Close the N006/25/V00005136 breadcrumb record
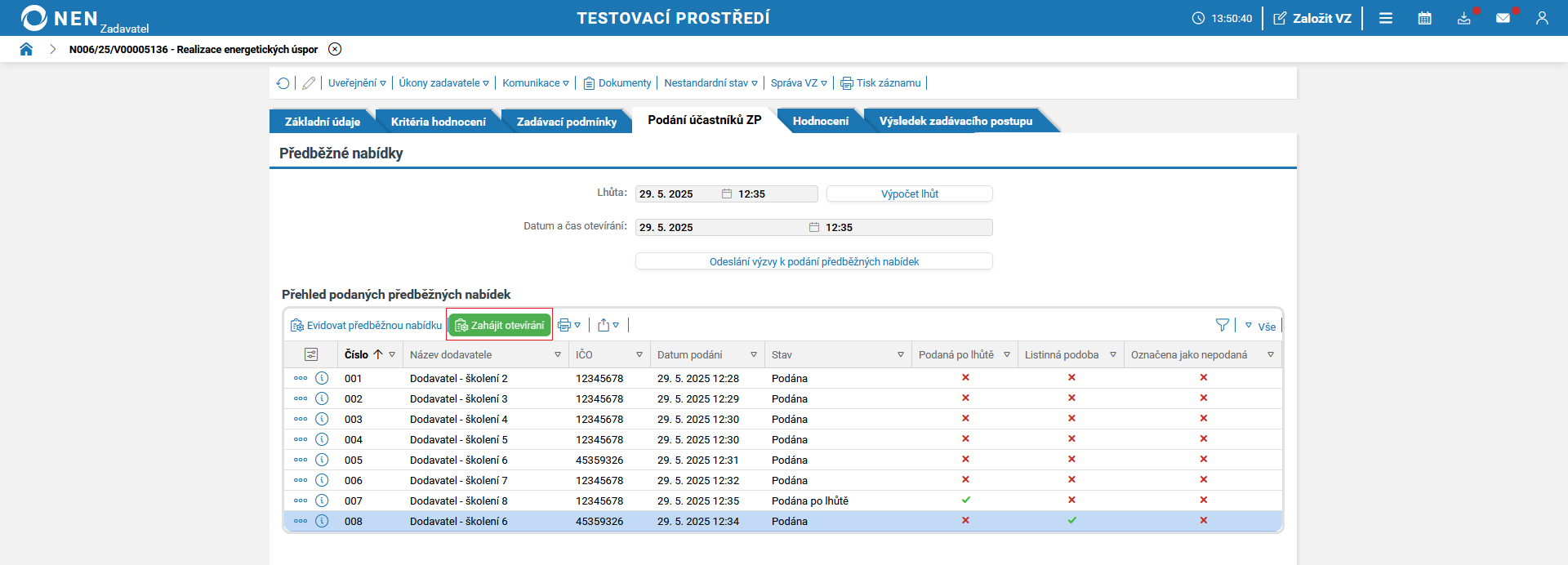Viewport: 1568px width, 565px height. 335,49
